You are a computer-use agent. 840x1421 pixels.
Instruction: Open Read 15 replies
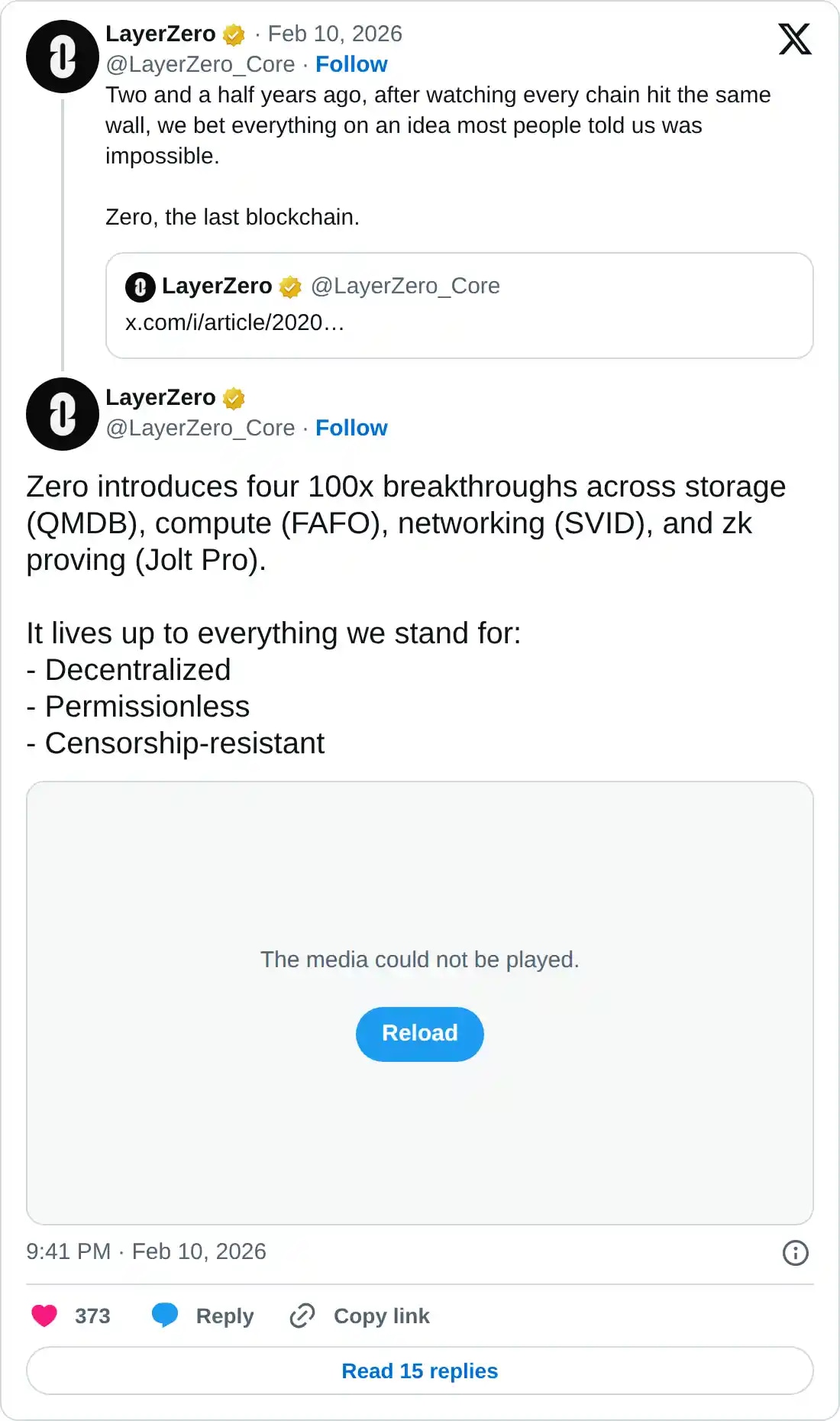420,1371
